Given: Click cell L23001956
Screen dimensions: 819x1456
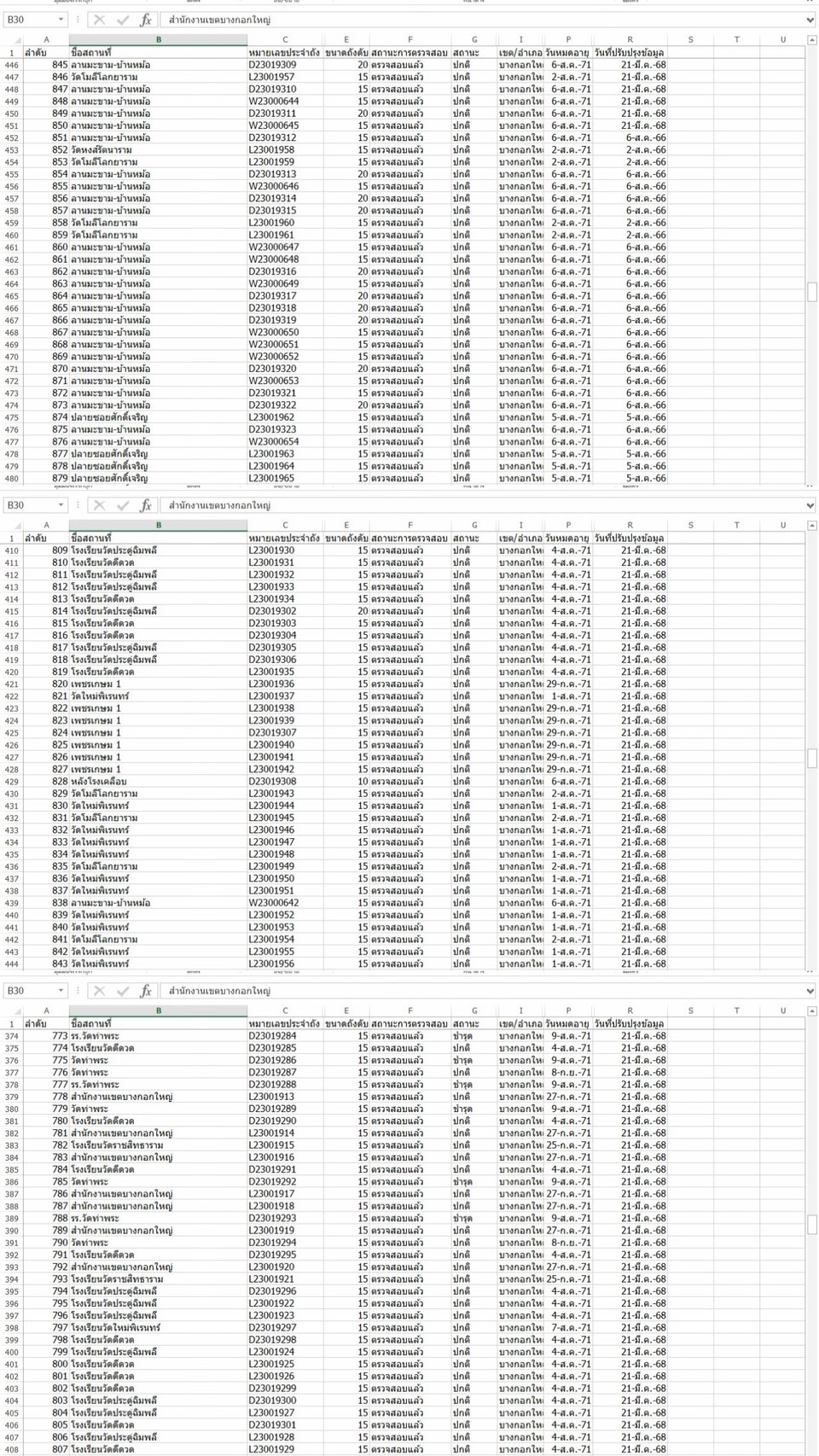Looking at the screenshot, I should [285, 964].
